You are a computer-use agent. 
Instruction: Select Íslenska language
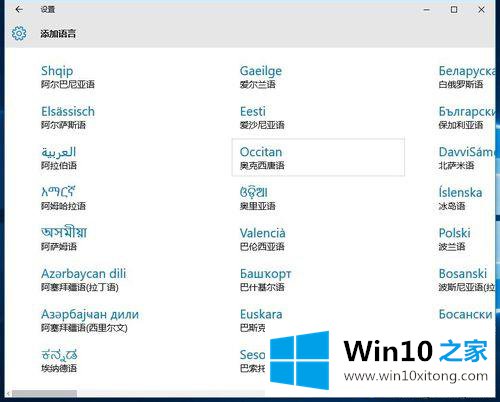[460, 198]
